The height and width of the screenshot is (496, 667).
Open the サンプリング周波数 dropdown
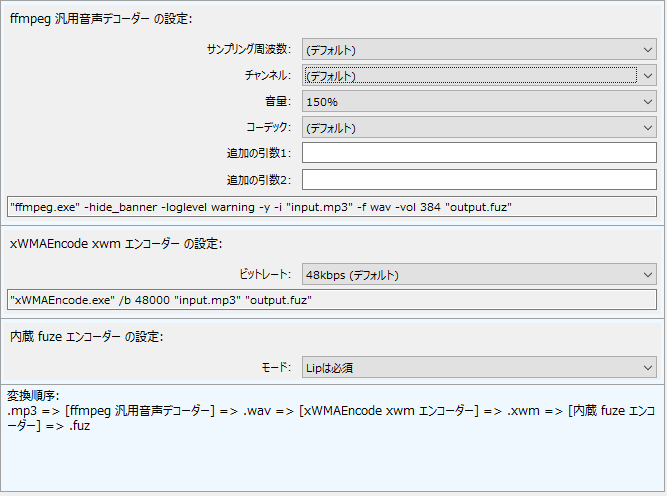pyautogui.click(x=479, y=49)
